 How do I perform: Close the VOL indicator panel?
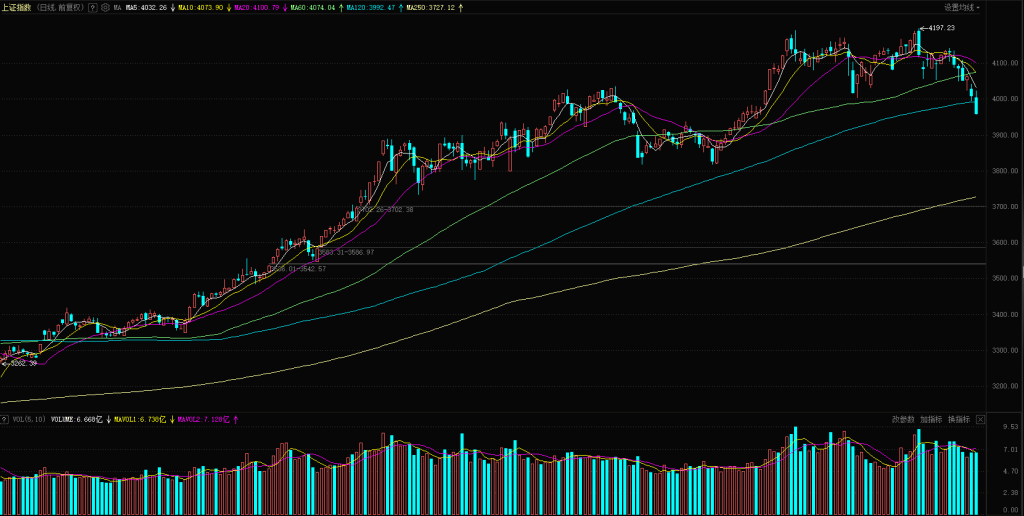[x=980, y=420]
